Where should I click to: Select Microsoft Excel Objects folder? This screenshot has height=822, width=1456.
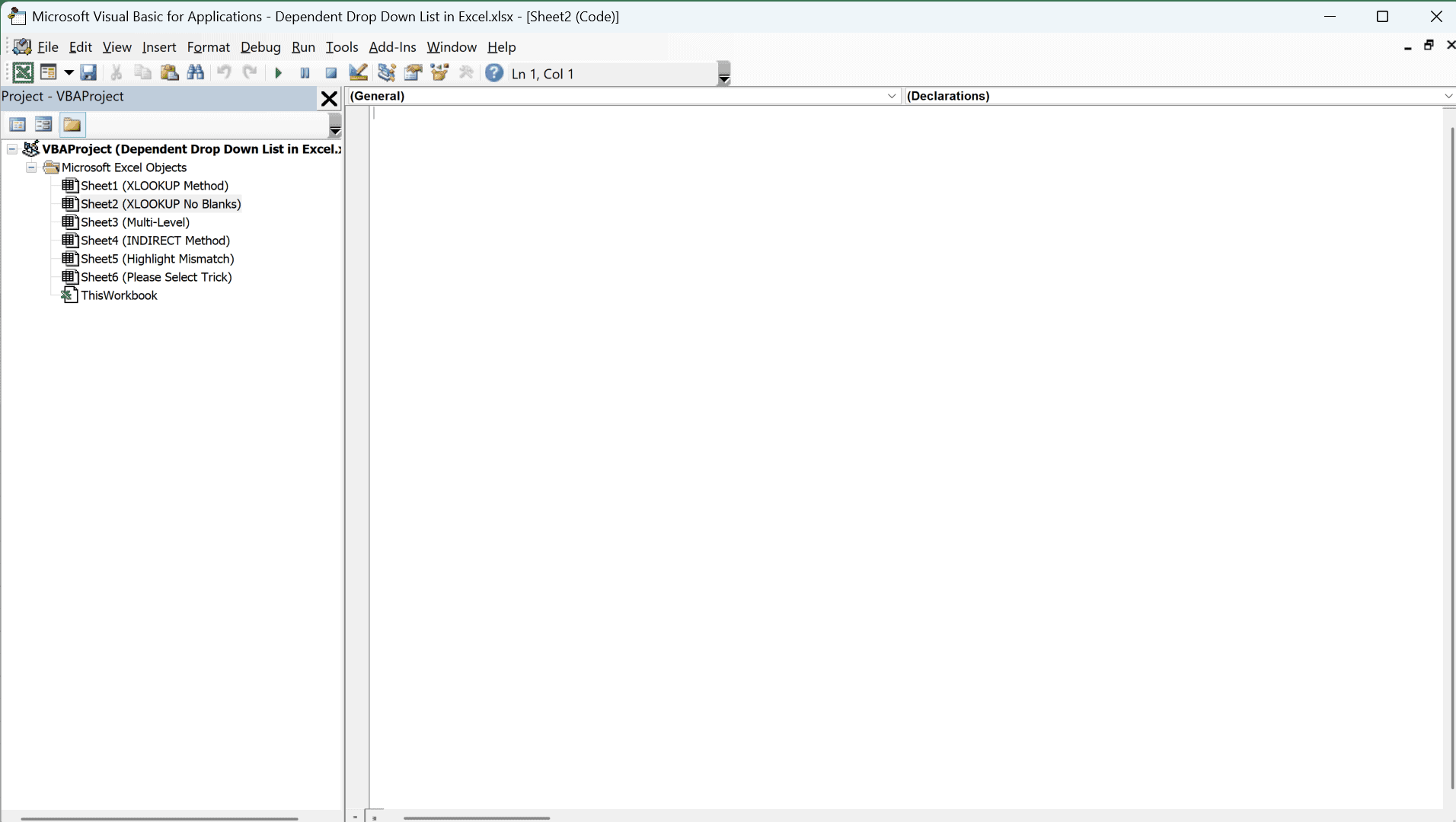(x=124, y=167)
